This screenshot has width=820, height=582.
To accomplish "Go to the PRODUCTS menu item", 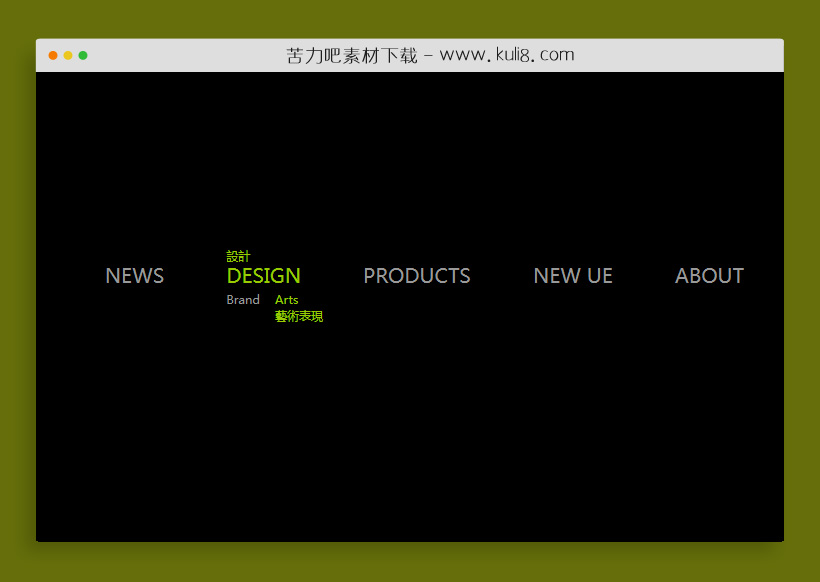I will [x=416, y=276].
